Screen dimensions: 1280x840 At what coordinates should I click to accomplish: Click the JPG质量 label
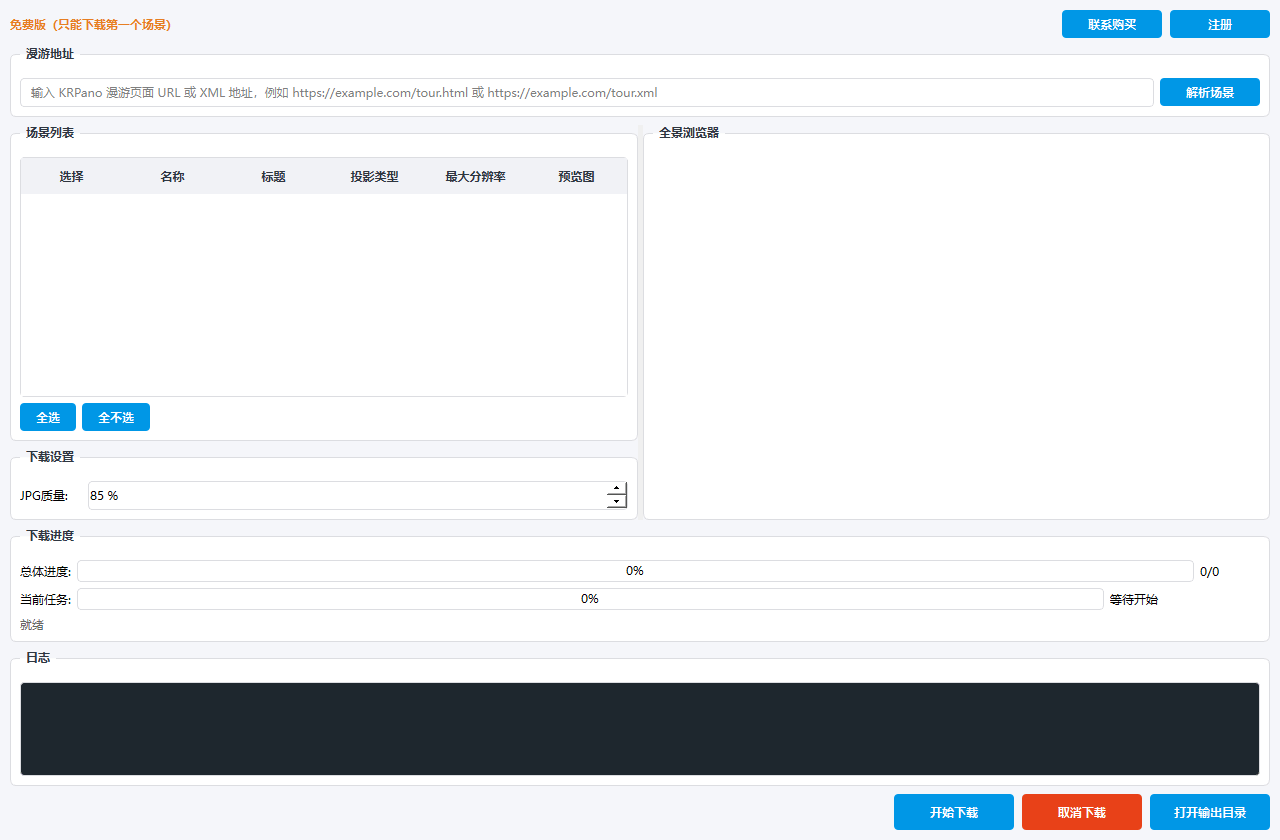(x=44, y=495)
